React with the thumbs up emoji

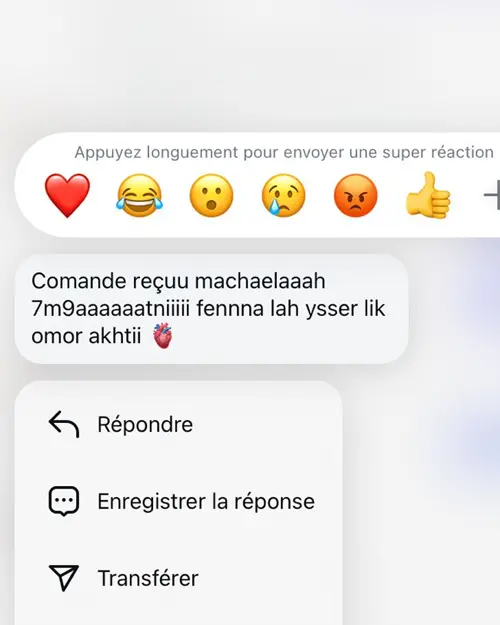tap(428, 195)
